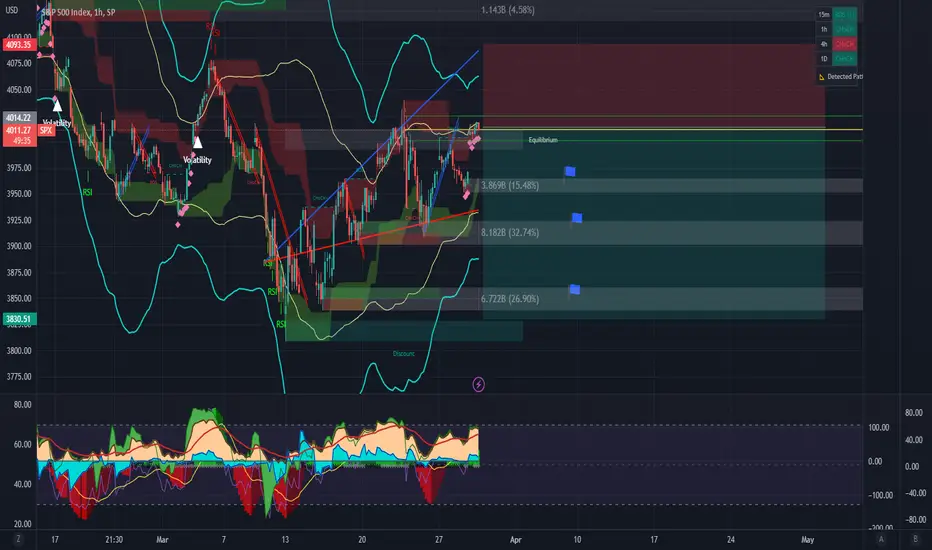Click the 20.00 oscillator axis value
The width and height of the screenshot is (932, 550).
[23, 524]
